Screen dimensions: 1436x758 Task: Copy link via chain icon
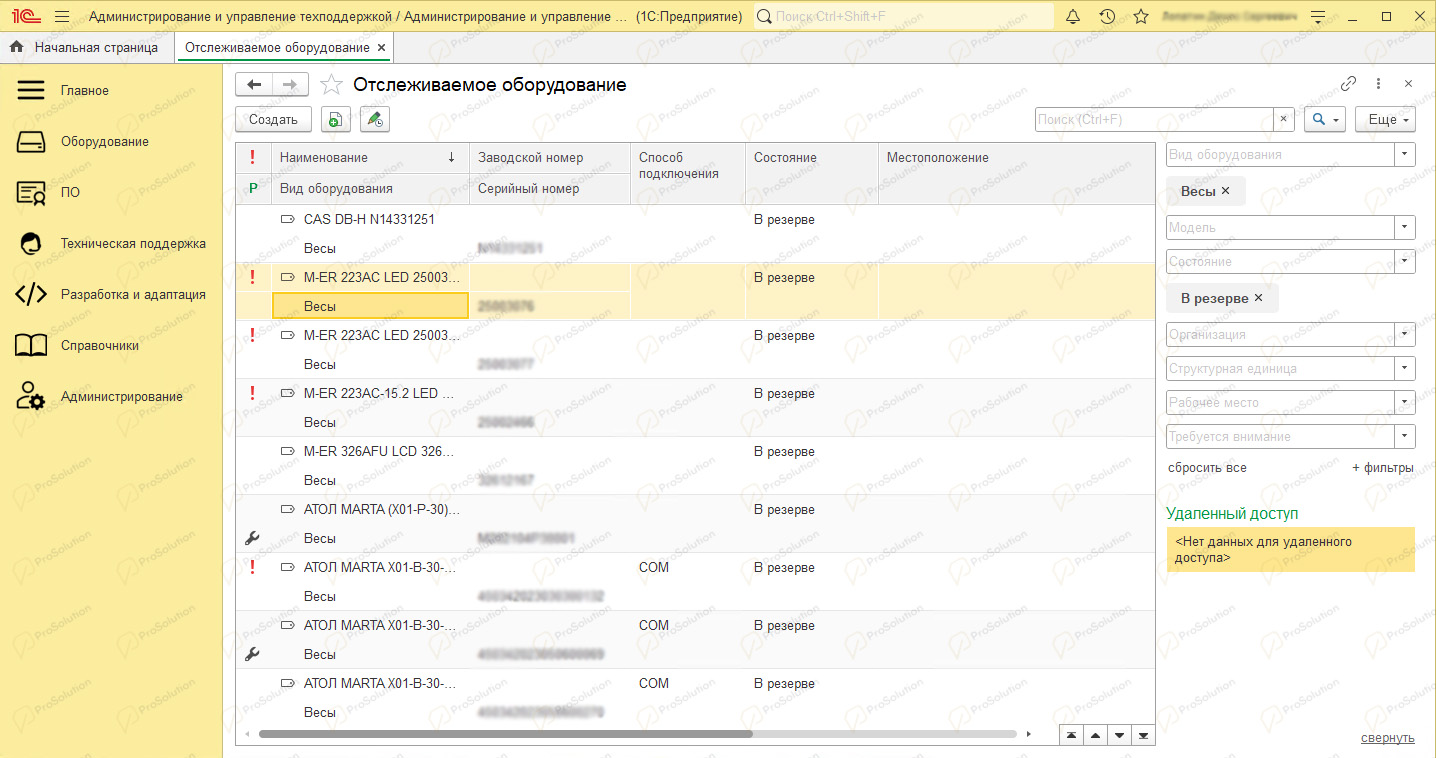pyautogui.click(x=1348, y=84)
